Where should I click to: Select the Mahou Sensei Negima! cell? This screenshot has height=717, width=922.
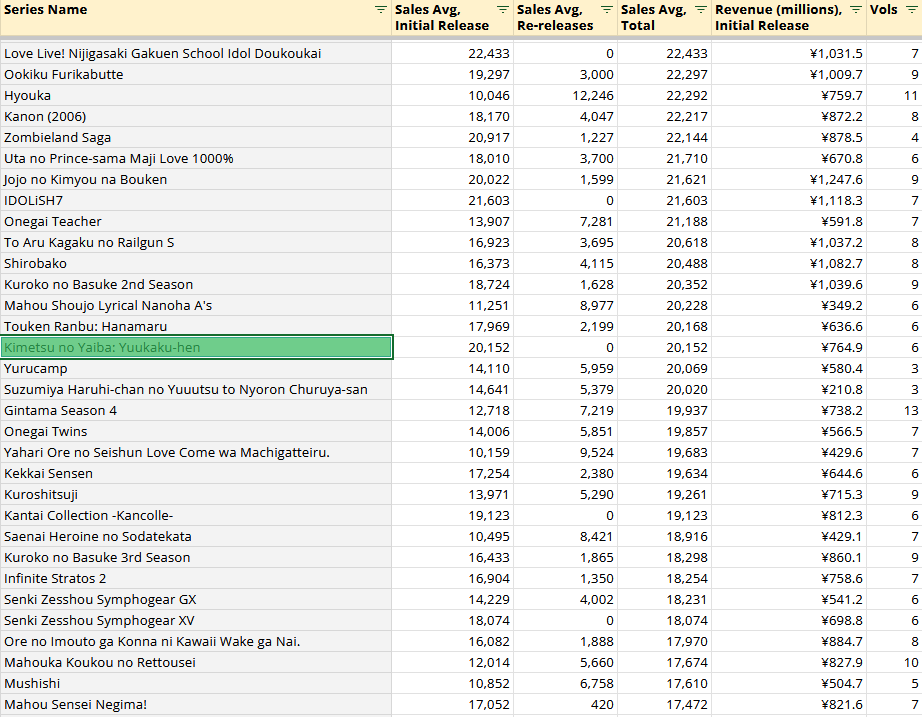[196, 705]
